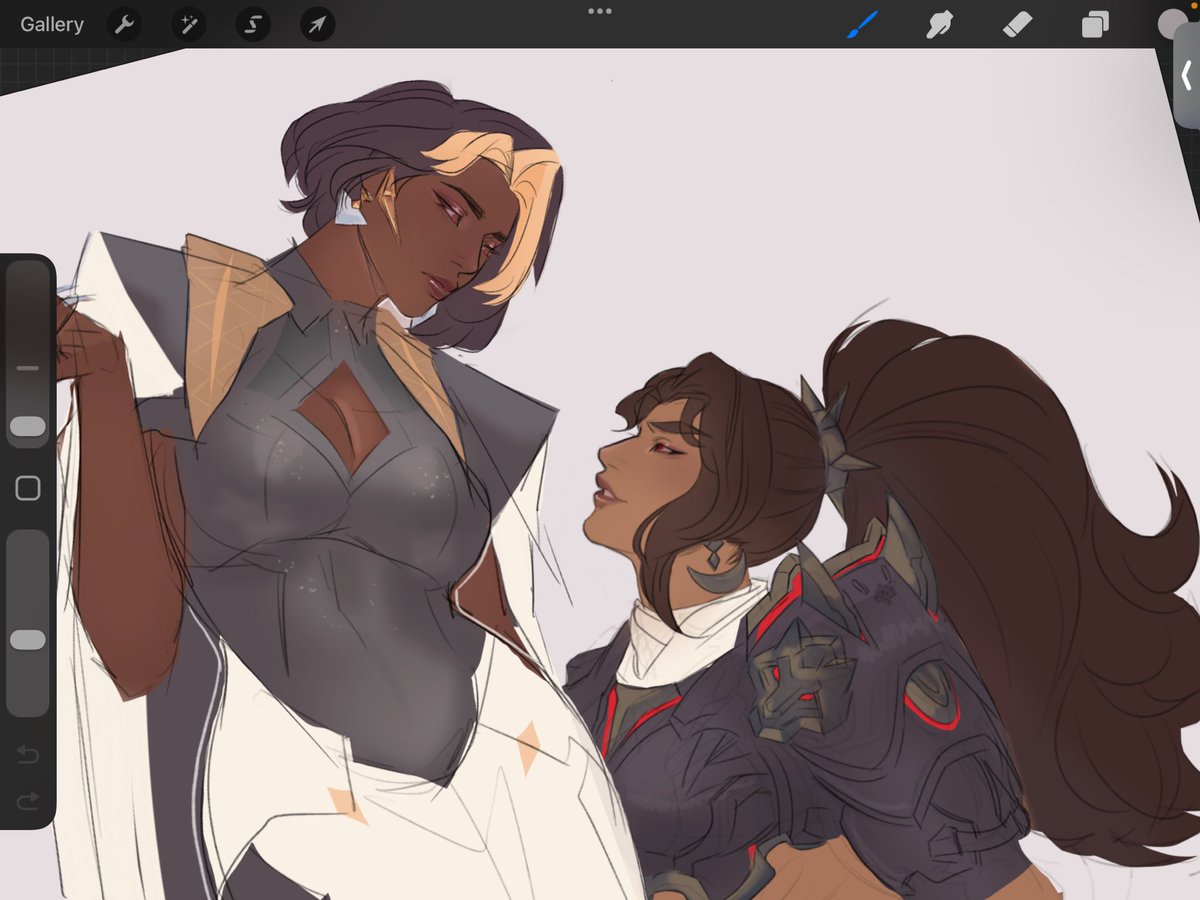The width and height of the screenshot is (1200, 900).
Task: Expand the collapsed side panel chevron
Action: coord(1186,75)
